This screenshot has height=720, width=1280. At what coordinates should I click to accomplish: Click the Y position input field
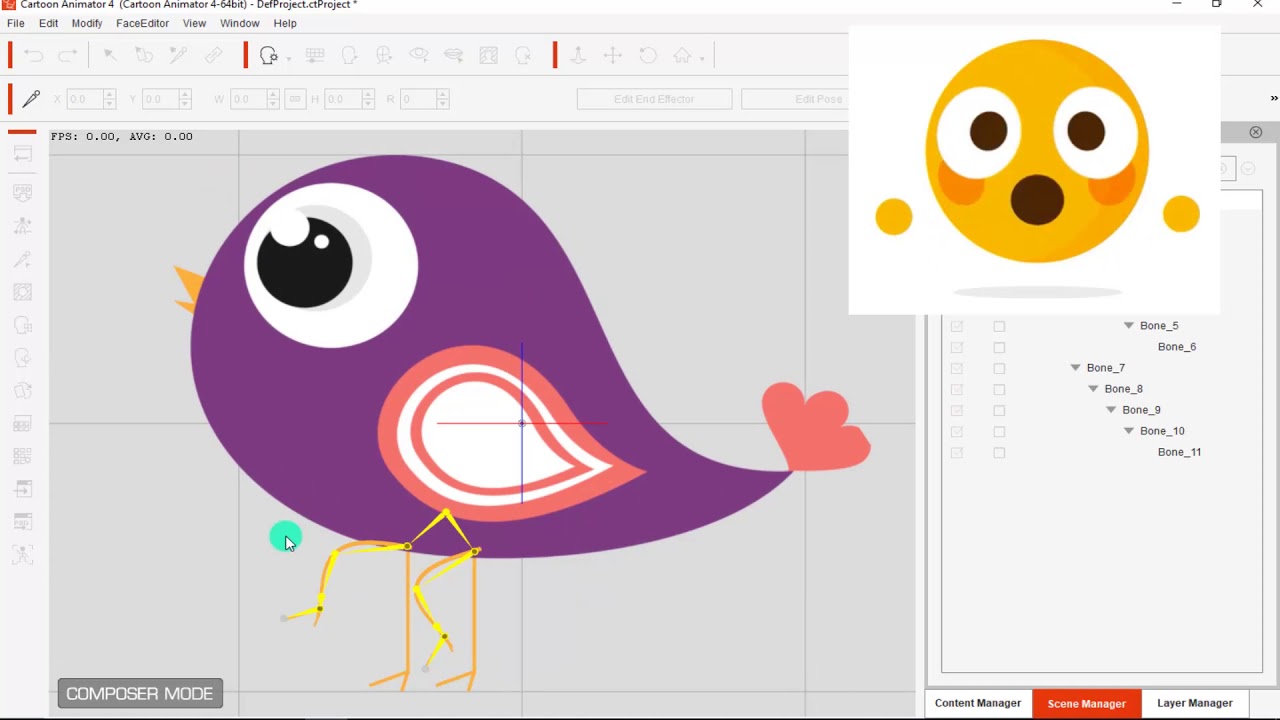tap(160, 99)
